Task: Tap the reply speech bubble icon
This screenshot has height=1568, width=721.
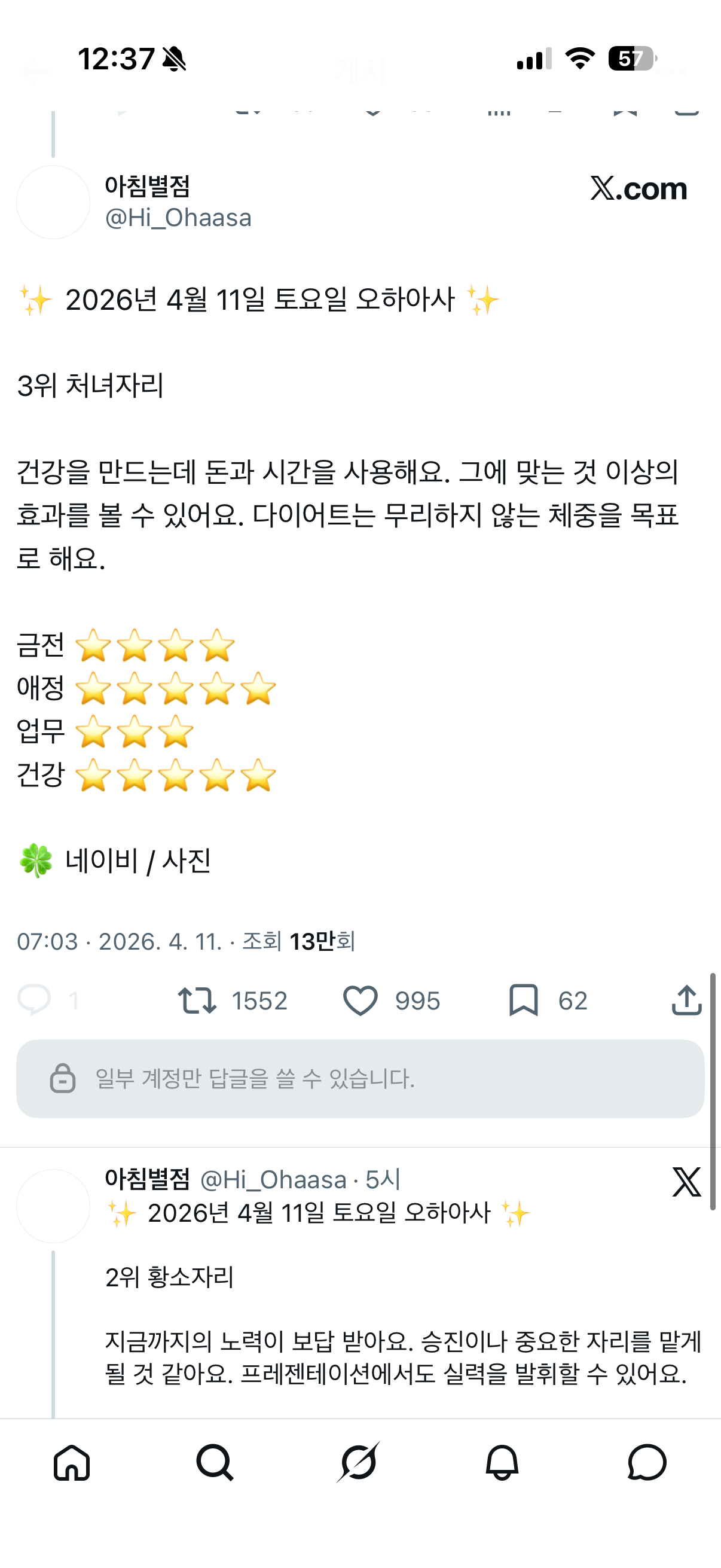Action: click(34, 1000)
